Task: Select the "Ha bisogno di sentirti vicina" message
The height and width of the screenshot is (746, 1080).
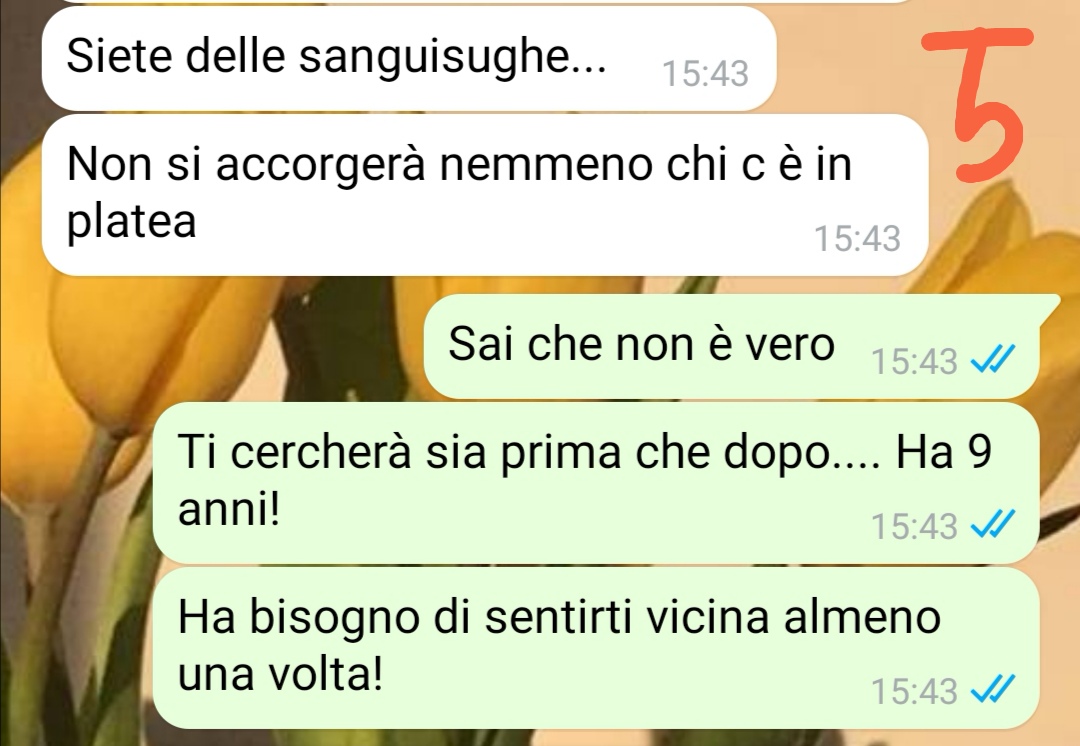Action: tap(596, 648)
